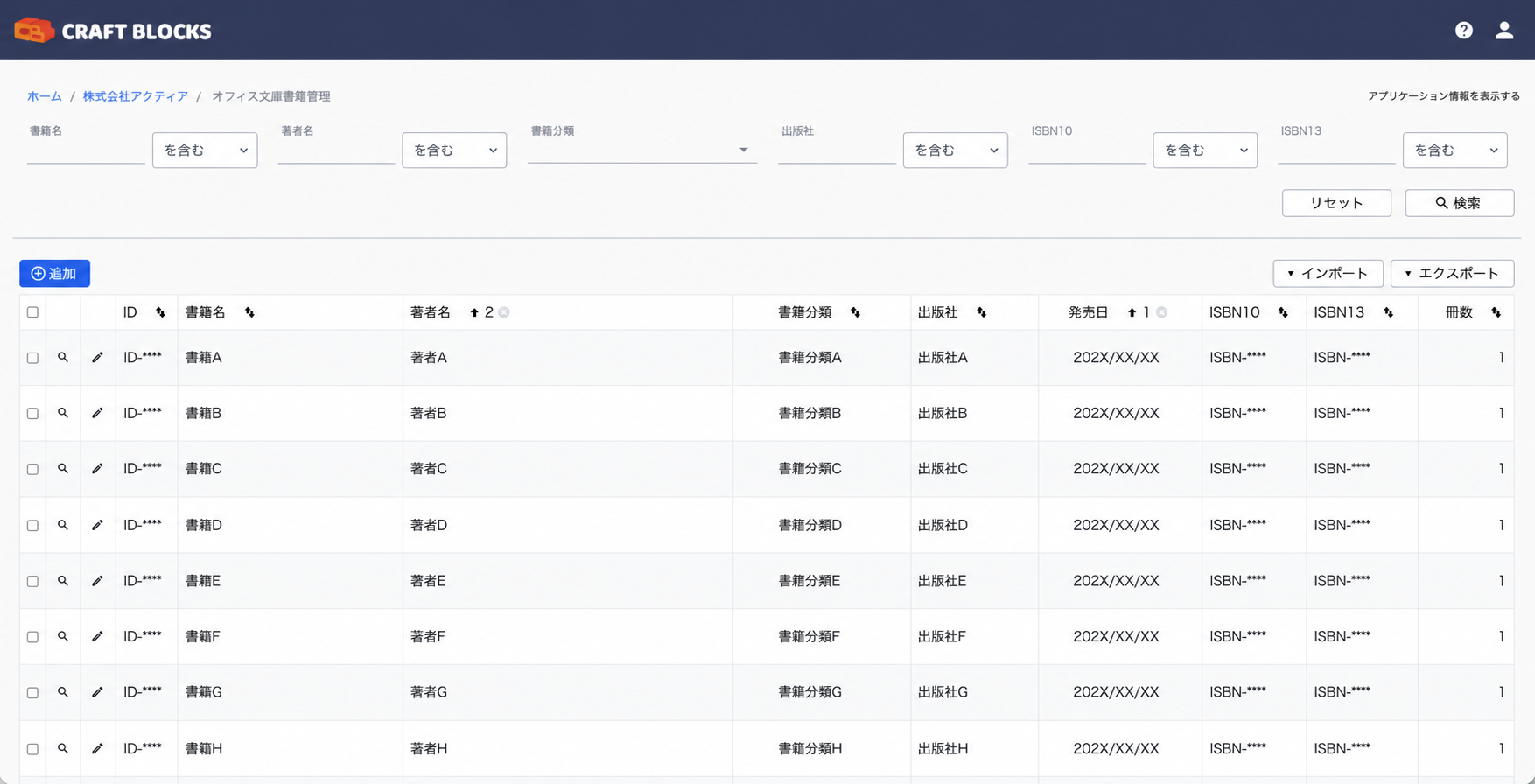Remove the 発売日 sort with x icon

(x=1161, y=312)
